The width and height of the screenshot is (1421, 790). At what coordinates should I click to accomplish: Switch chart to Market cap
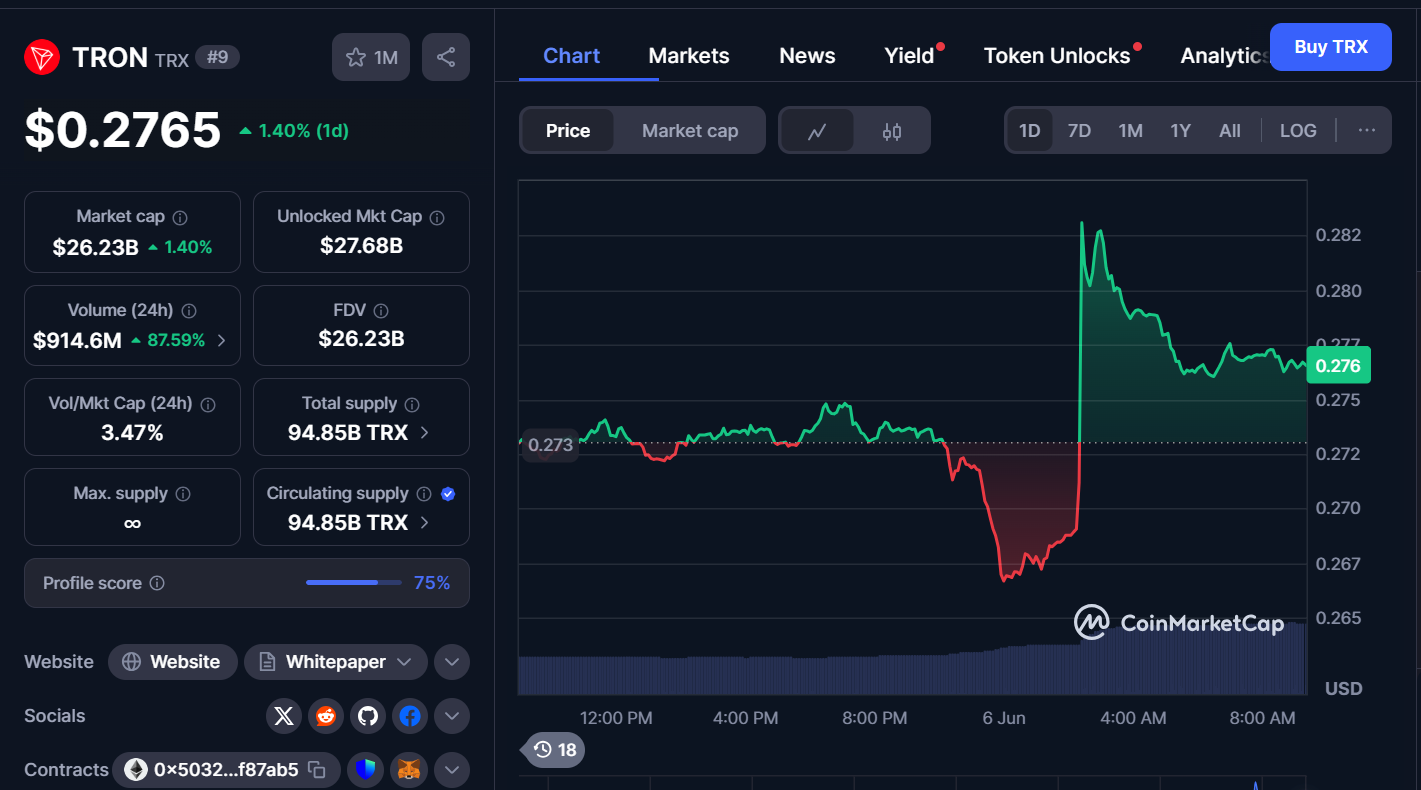(690, 131)
